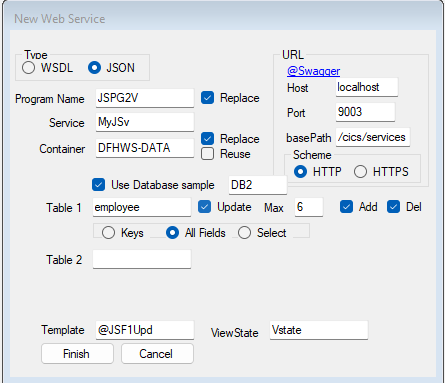Select the WSDL type radio button

[x=28, y=68]
